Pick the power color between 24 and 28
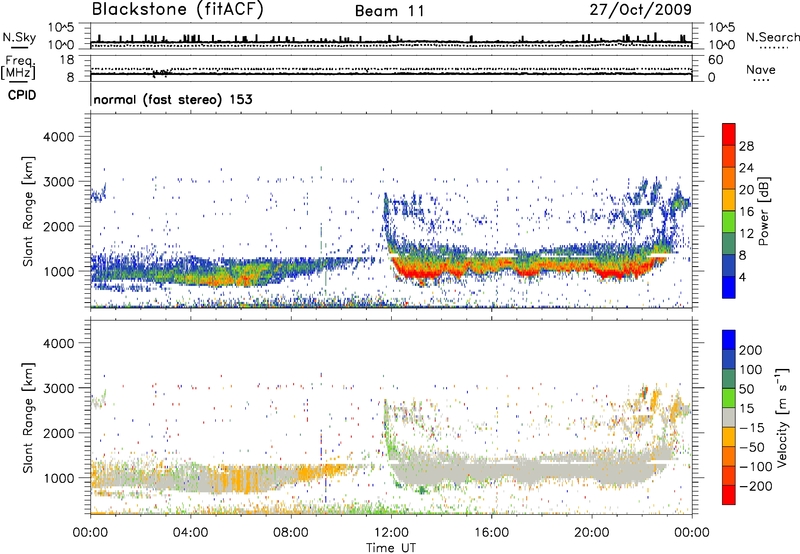The height and width of the screenshot is (554, 800). tap(729, 157)
